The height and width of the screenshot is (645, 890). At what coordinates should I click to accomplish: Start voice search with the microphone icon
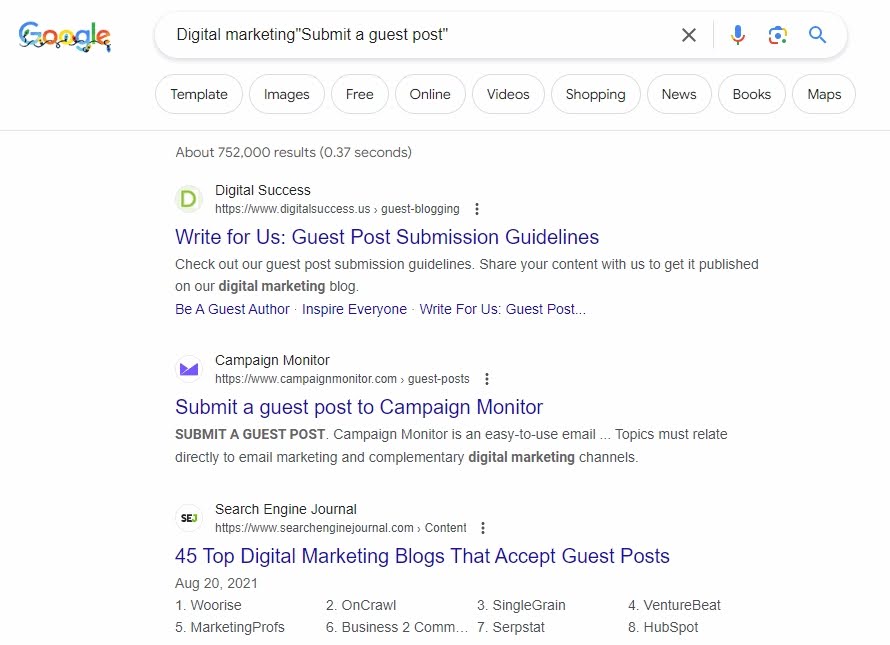[x=737, y=35]
